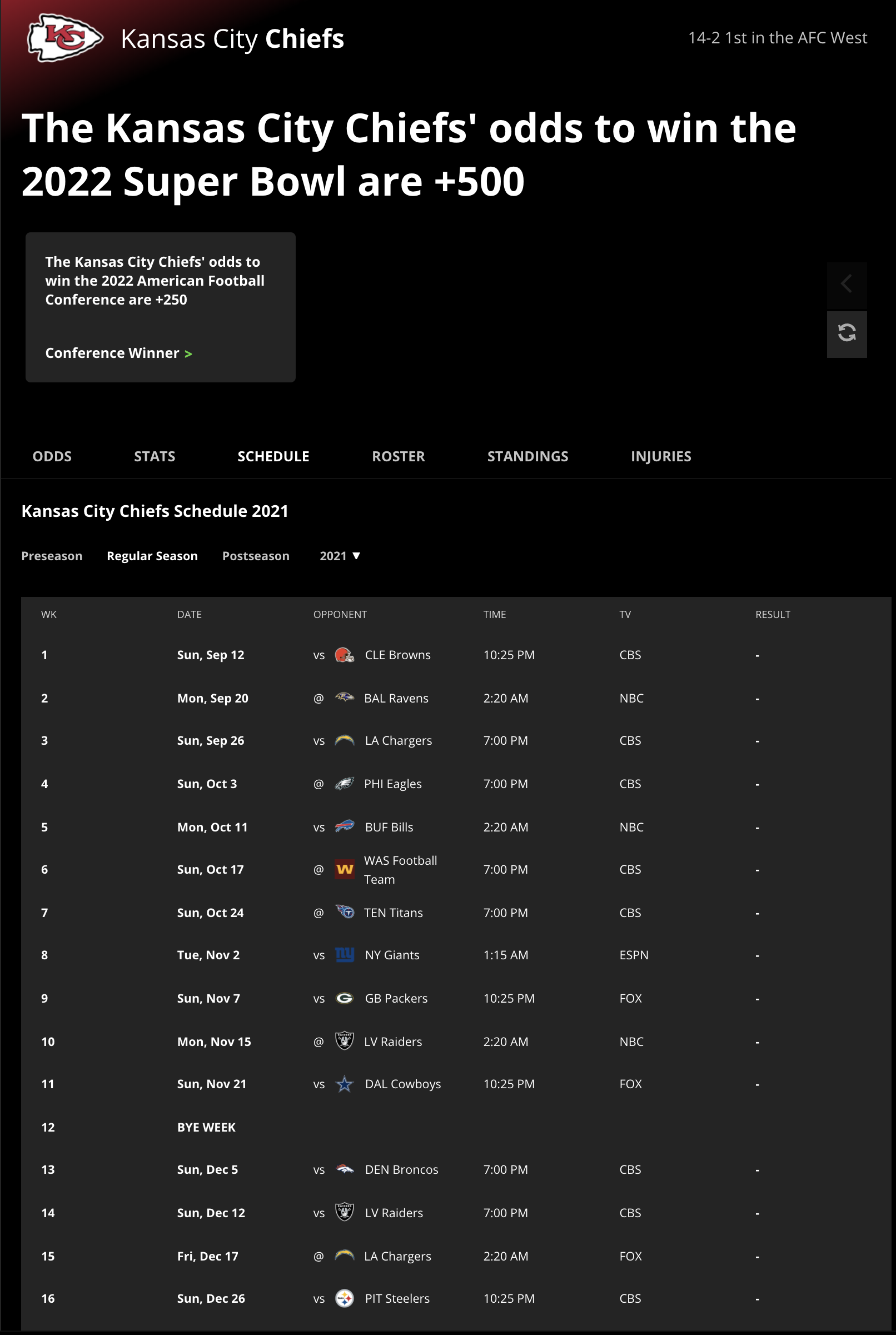Select the PIT Steelers logo
Image resolution: width=896 pixels, height=1335 pixels.
(x=345, y=1298)
